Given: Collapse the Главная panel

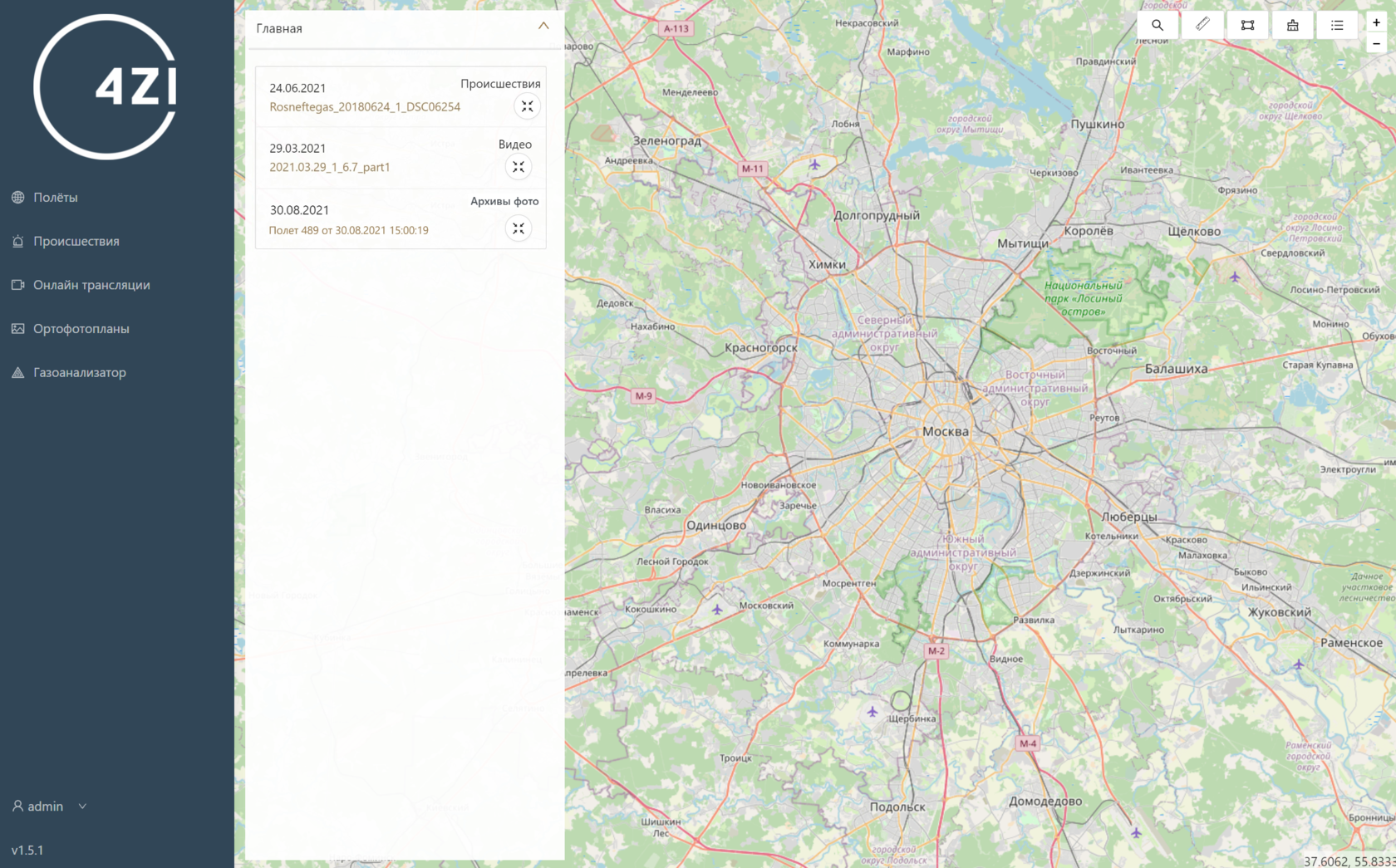Looking at the screenshot, I should [x=543, y=27].
